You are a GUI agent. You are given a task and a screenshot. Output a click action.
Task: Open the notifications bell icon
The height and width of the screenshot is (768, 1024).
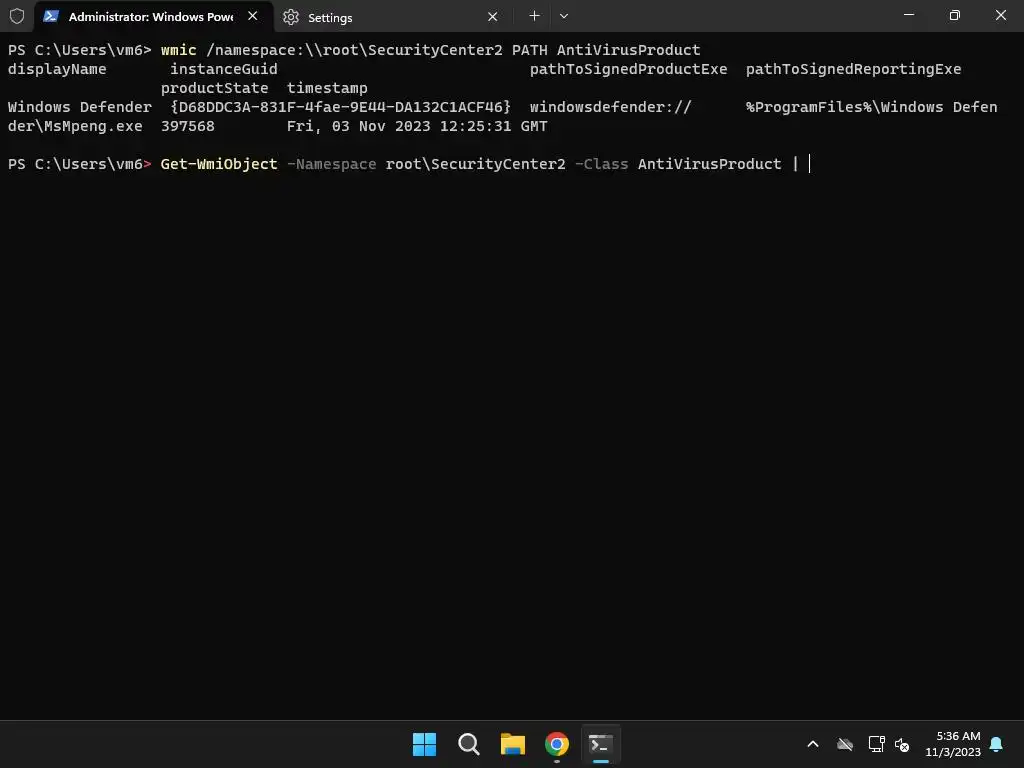click(x=996, y=744)
